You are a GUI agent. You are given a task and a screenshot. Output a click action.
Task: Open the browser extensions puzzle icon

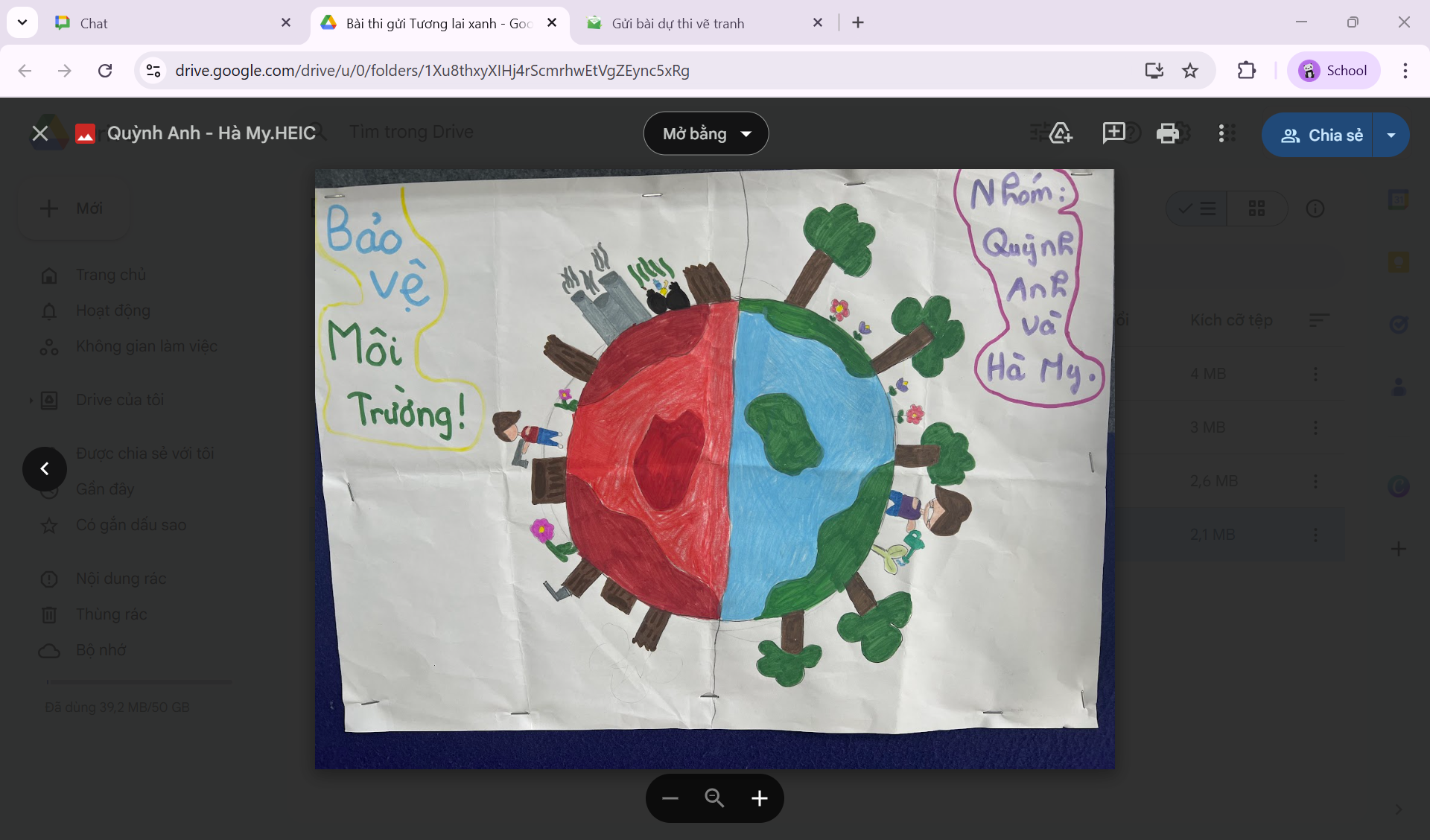pos(1246,71)
